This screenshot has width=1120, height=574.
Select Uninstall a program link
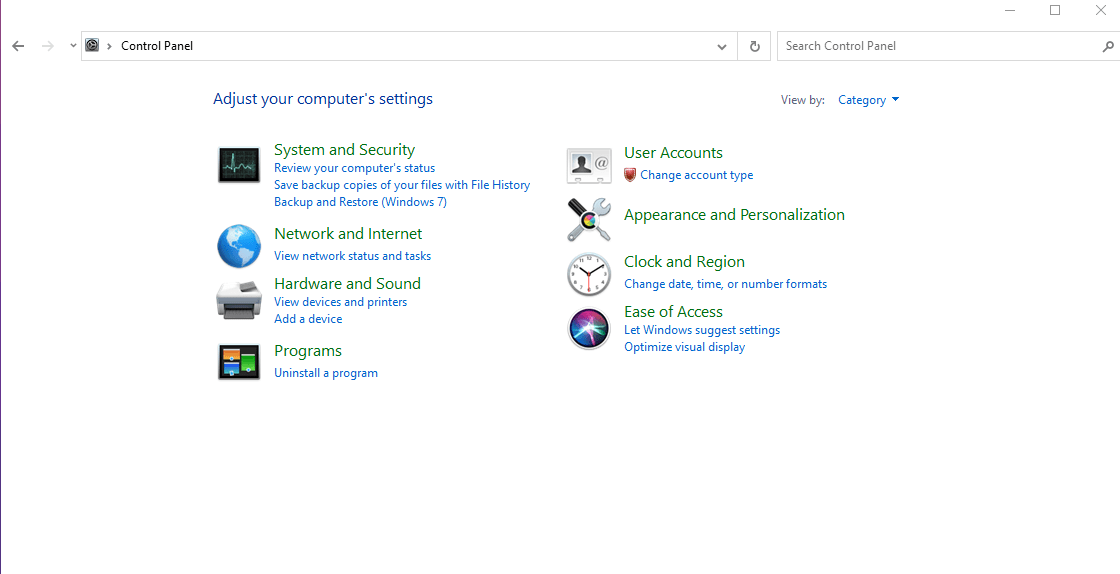(326, 373)
